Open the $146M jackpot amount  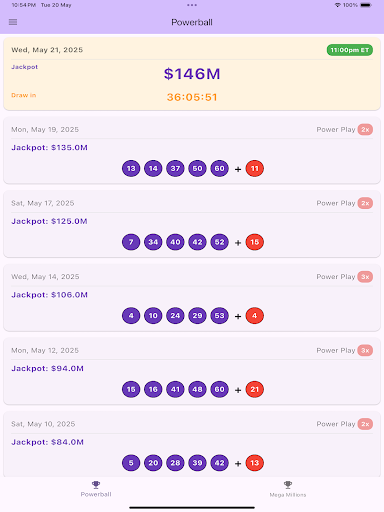click(192, 74)
